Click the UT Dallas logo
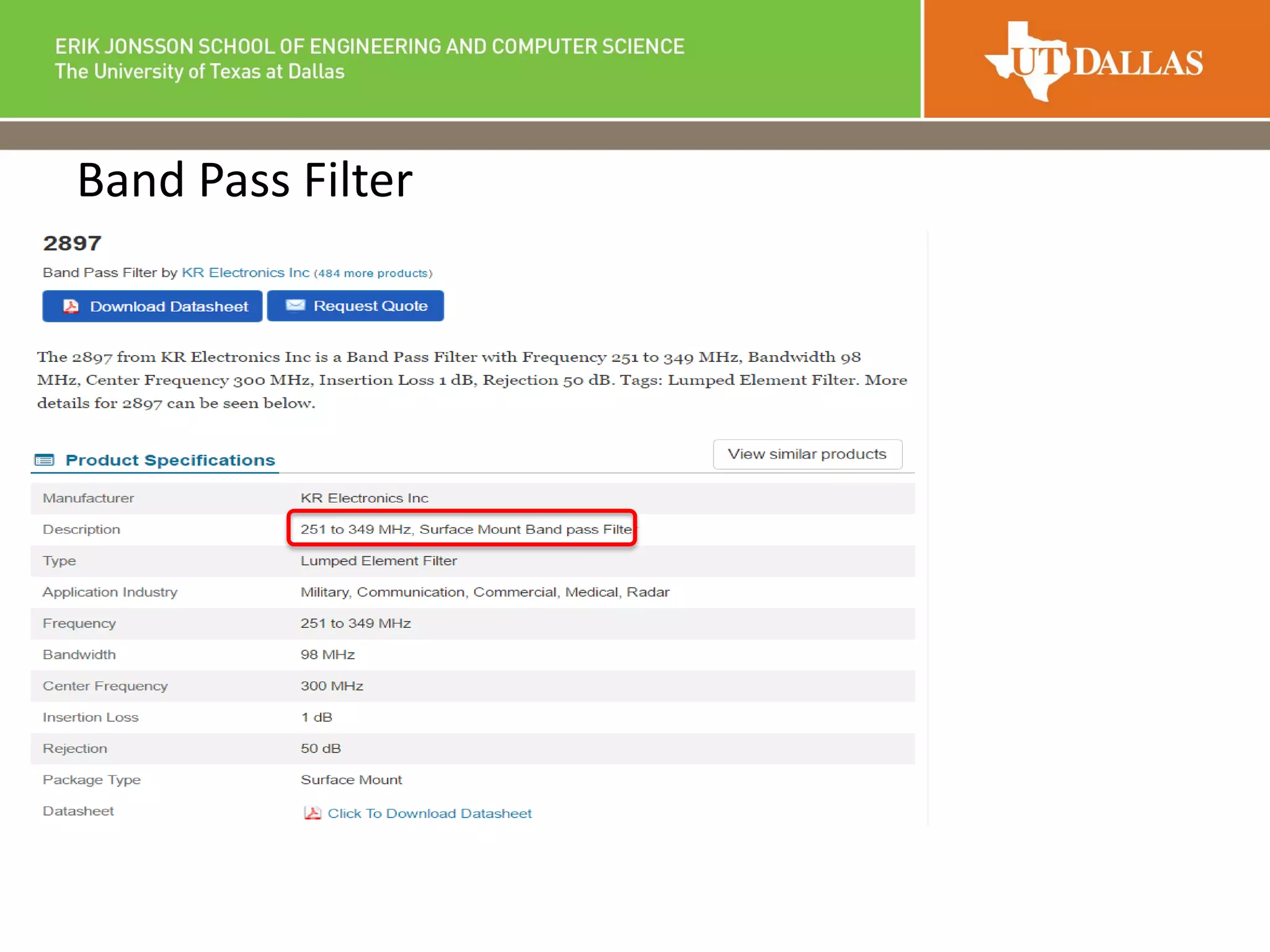The image size is (1270, 952). coord(1094,61)
